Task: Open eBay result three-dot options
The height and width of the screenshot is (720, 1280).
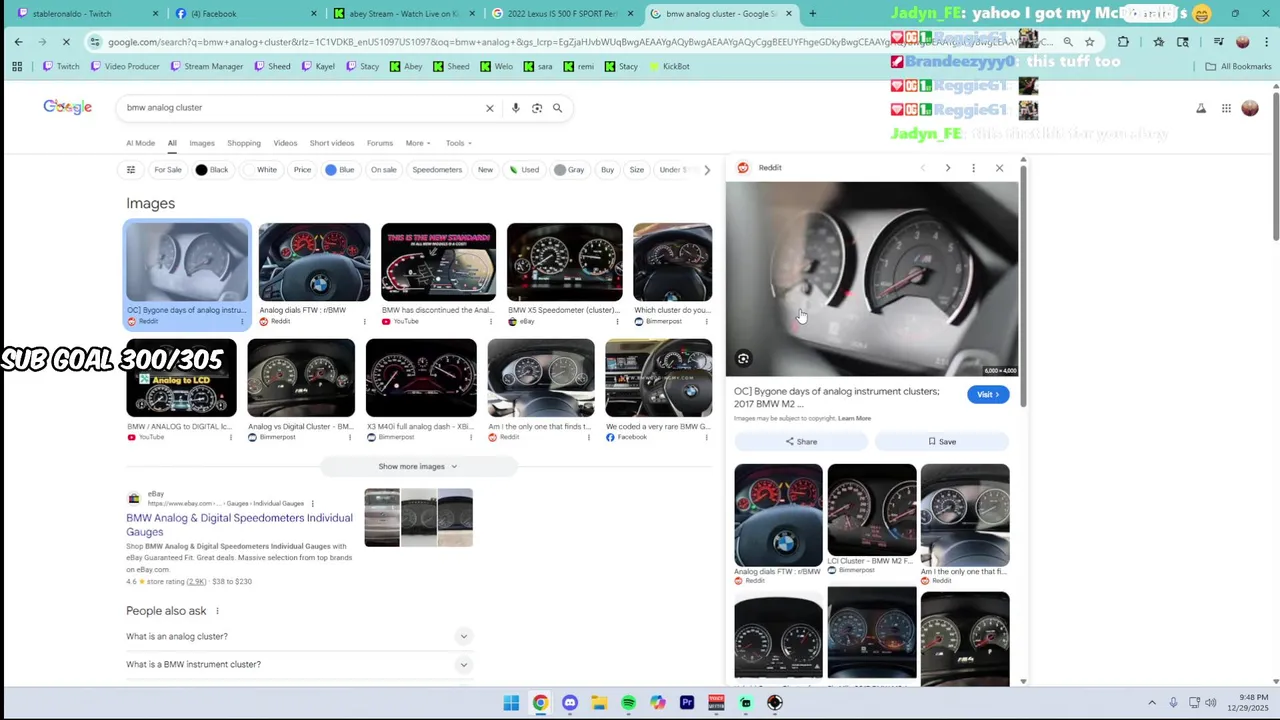Action: pos(312,504)
